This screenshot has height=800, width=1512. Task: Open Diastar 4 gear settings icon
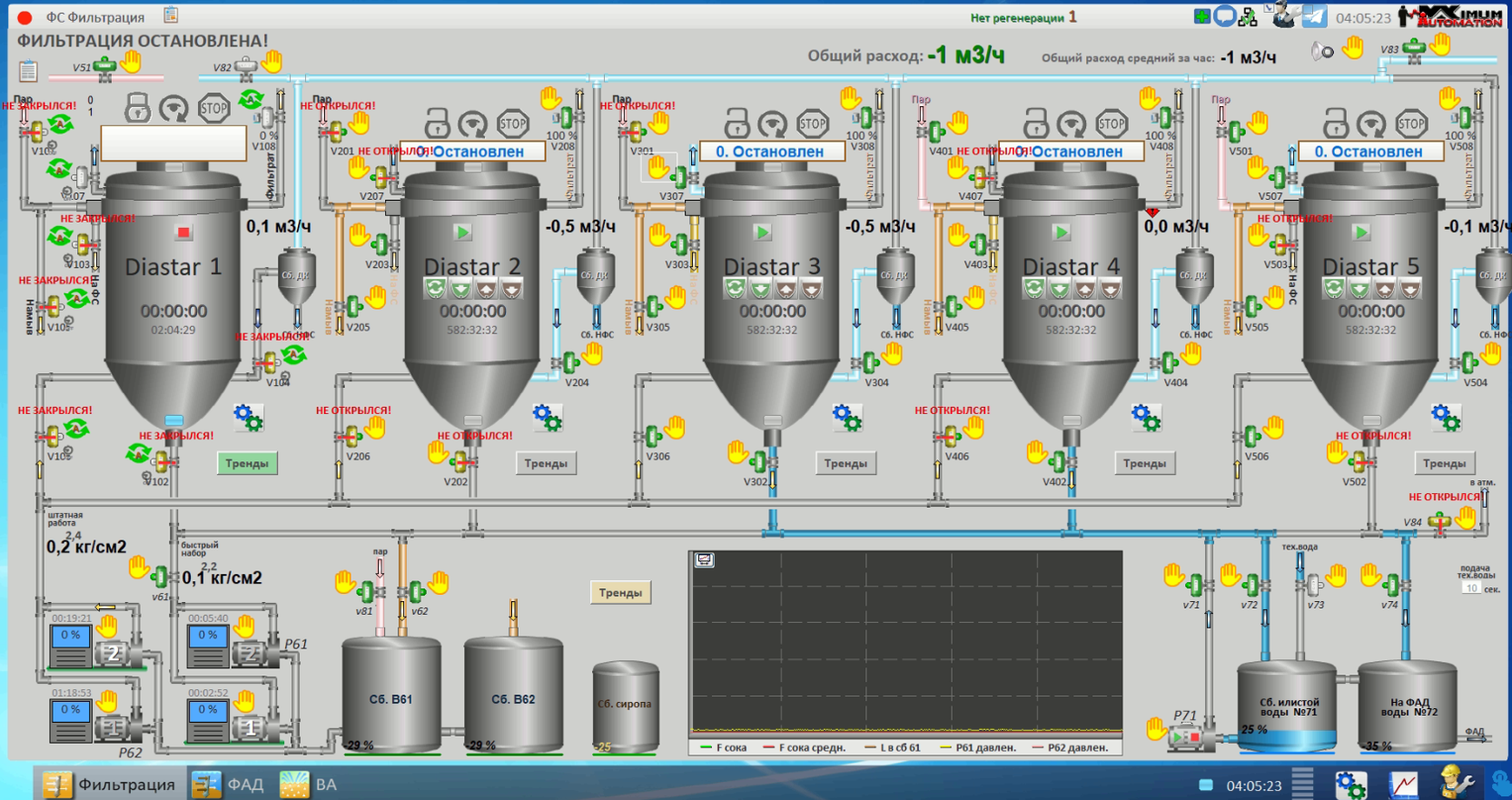(1145, 418)
